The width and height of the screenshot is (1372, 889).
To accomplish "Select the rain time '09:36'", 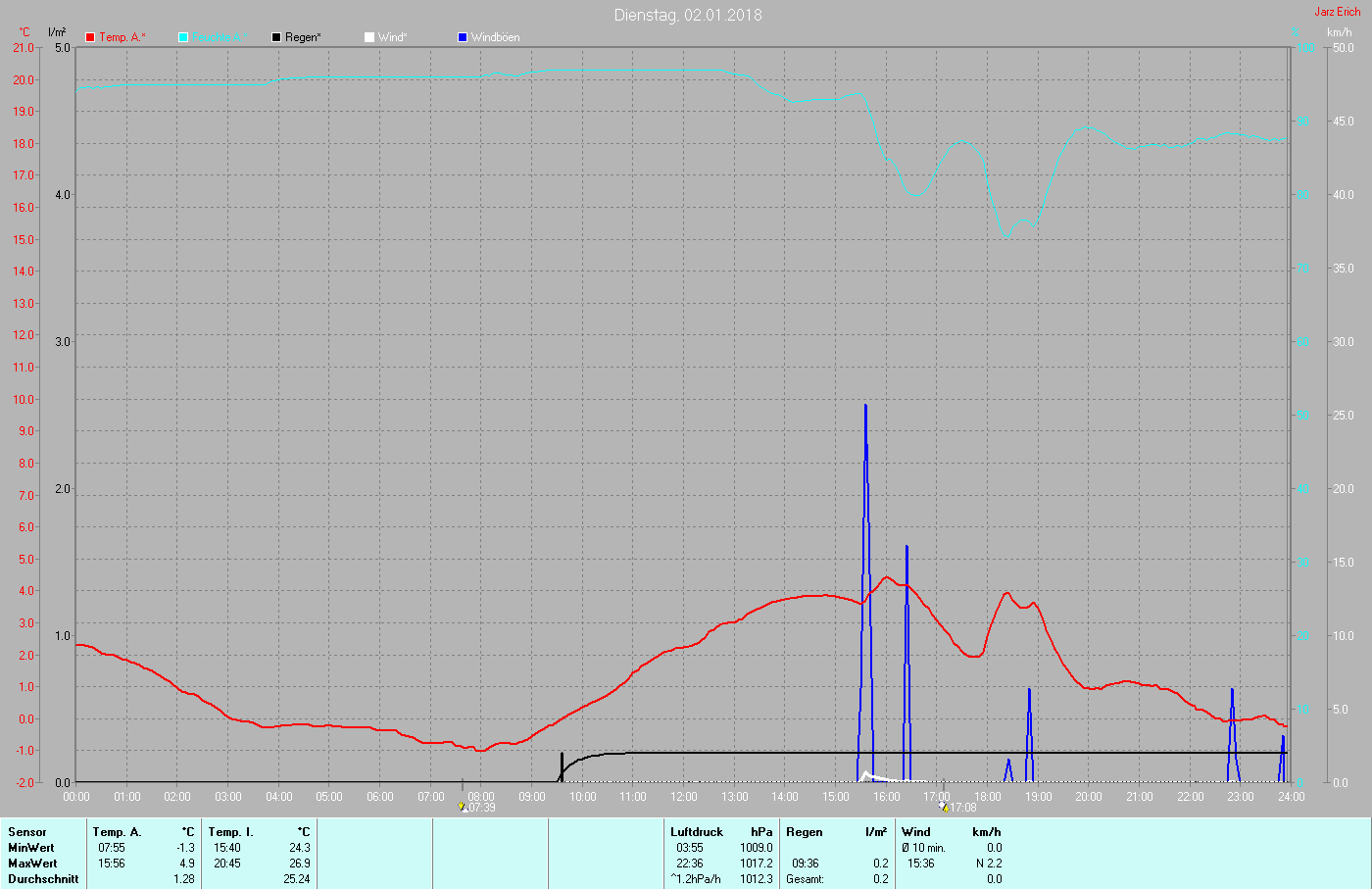I will pyautogui.click(x=806, y=864).
